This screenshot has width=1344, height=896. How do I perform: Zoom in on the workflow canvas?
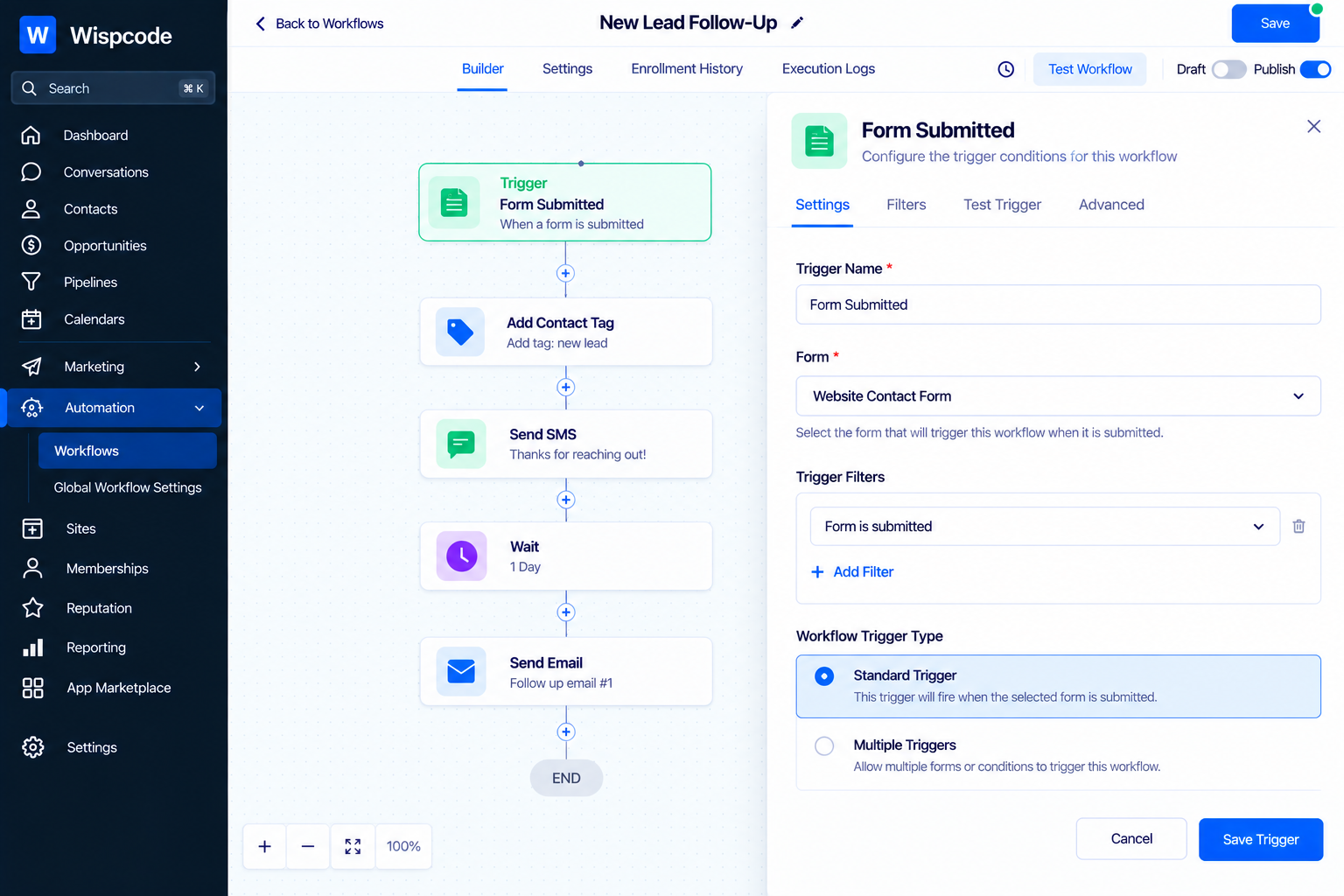pos(264,846)
